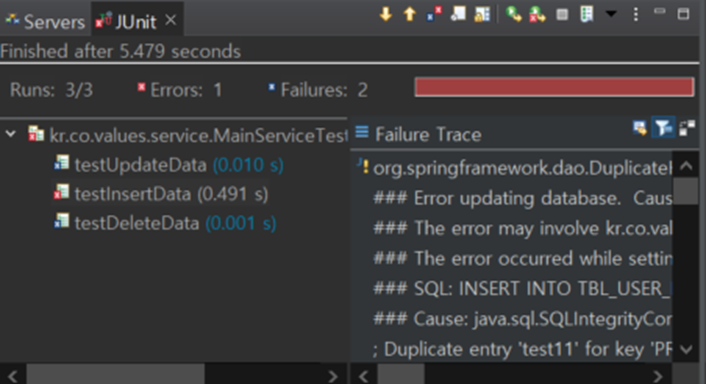Select 'The error occurred while setting' line
This screenshot has width=706, height=384.
tap(522, 258)
